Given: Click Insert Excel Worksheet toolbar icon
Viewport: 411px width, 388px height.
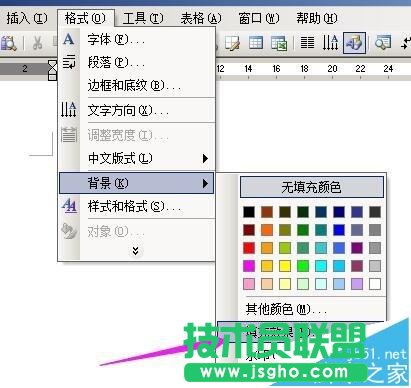Looking at the screenshot, I should (x=279, y=43).
